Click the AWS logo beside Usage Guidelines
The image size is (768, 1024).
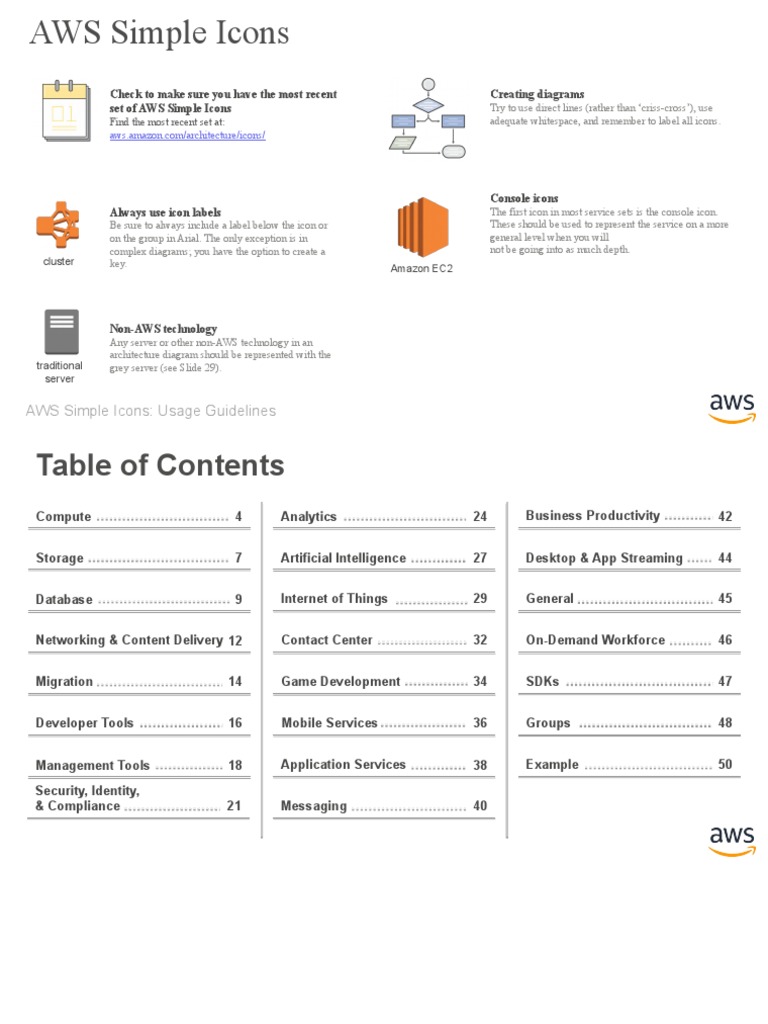tap(732, 406)
